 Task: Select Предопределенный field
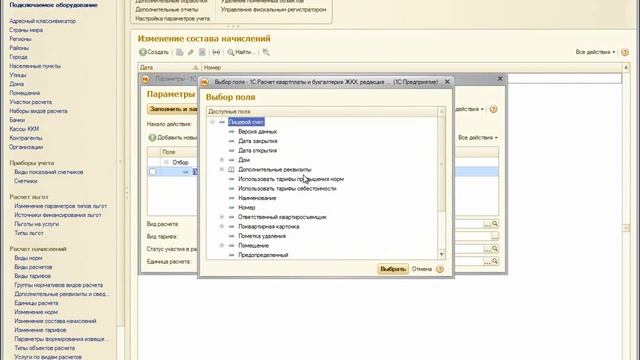[263, 255]
